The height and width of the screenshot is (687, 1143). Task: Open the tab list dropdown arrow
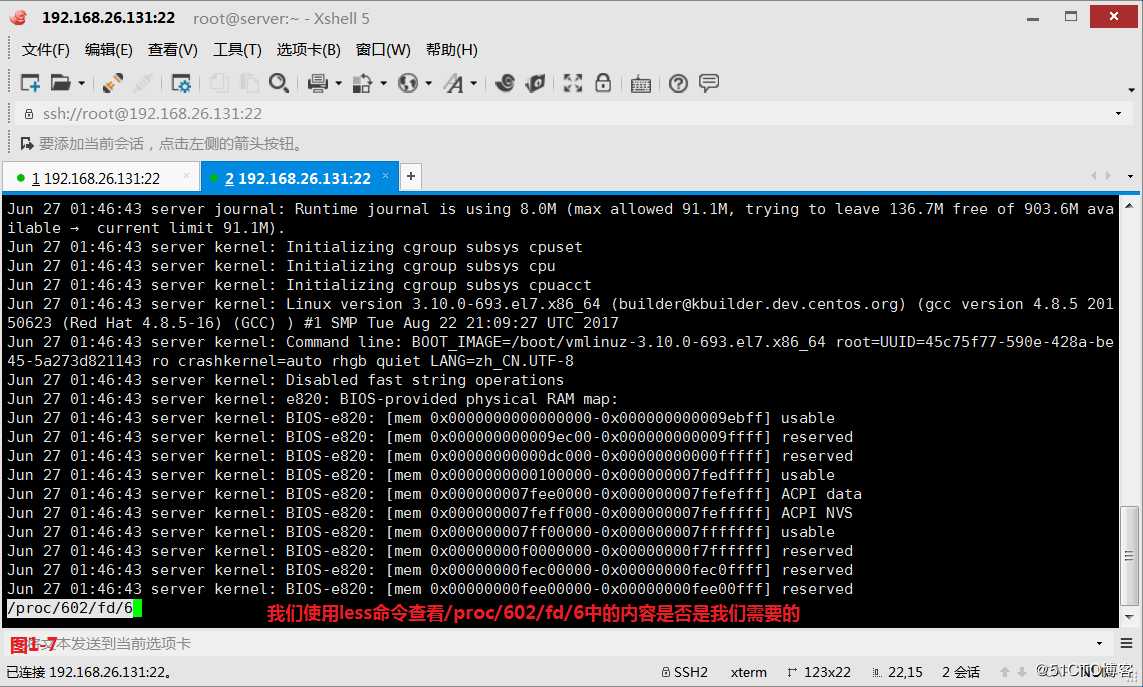pyautogui.click(x=1130, y=176)
